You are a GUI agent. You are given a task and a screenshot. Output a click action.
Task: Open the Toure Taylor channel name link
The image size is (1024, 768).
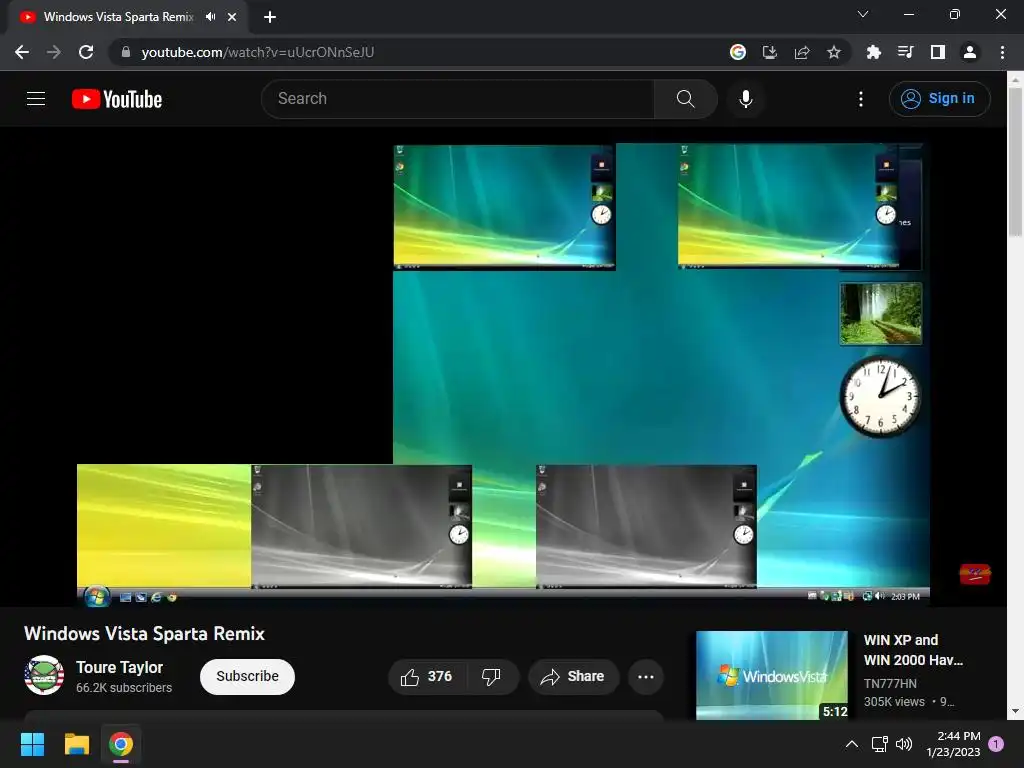point(120,667)
